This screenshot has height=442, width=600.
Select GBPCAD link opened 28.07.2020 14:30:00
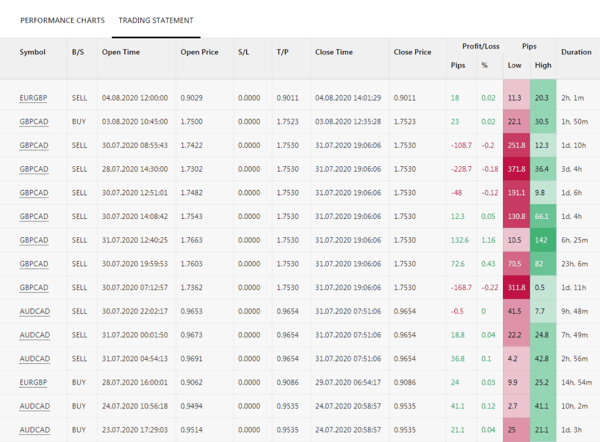34,169
